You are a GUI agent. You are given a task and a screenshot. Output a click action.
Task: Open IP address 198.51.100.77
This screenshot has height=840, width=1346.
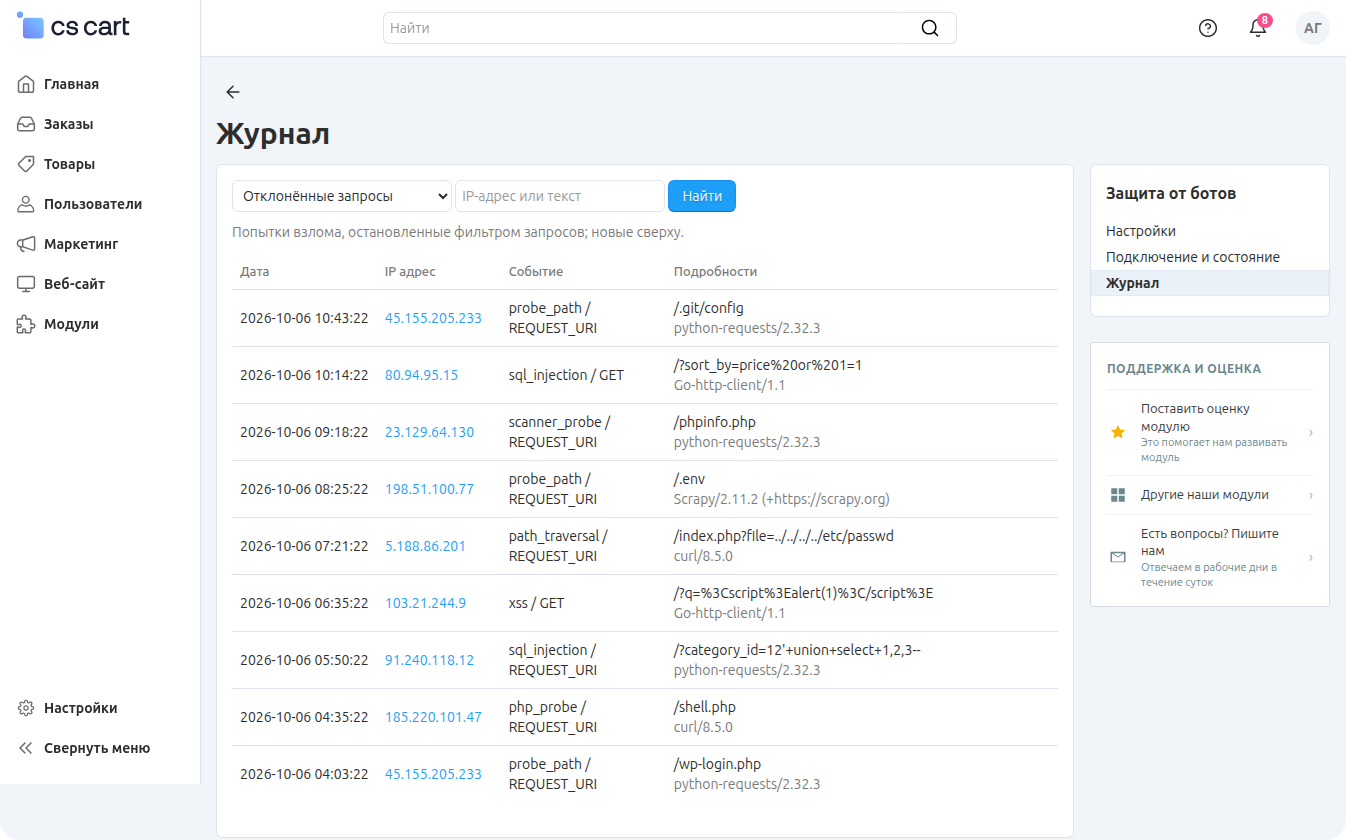pyautogui.click(x=429, y=489)
